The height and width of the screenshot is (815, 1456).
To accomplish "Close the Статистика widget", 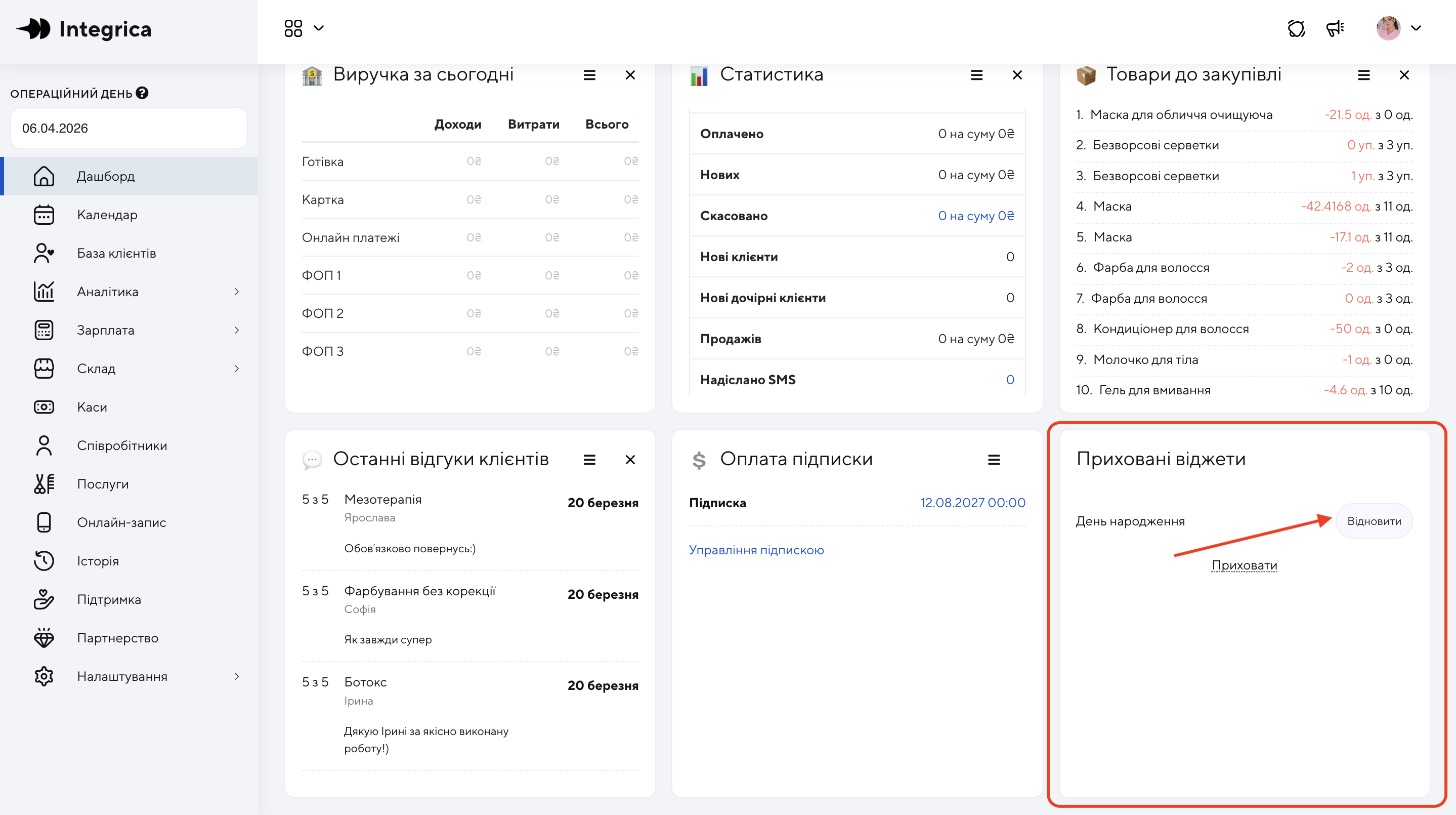I will point(1017,75).
